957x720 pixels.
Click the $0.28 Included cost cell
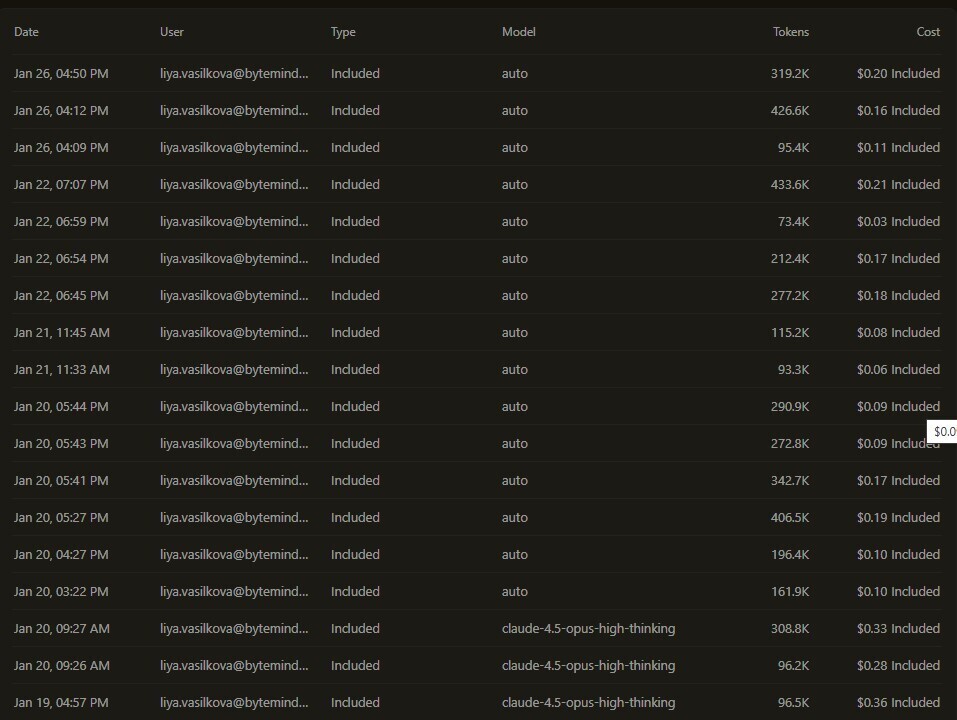point(898,666)
